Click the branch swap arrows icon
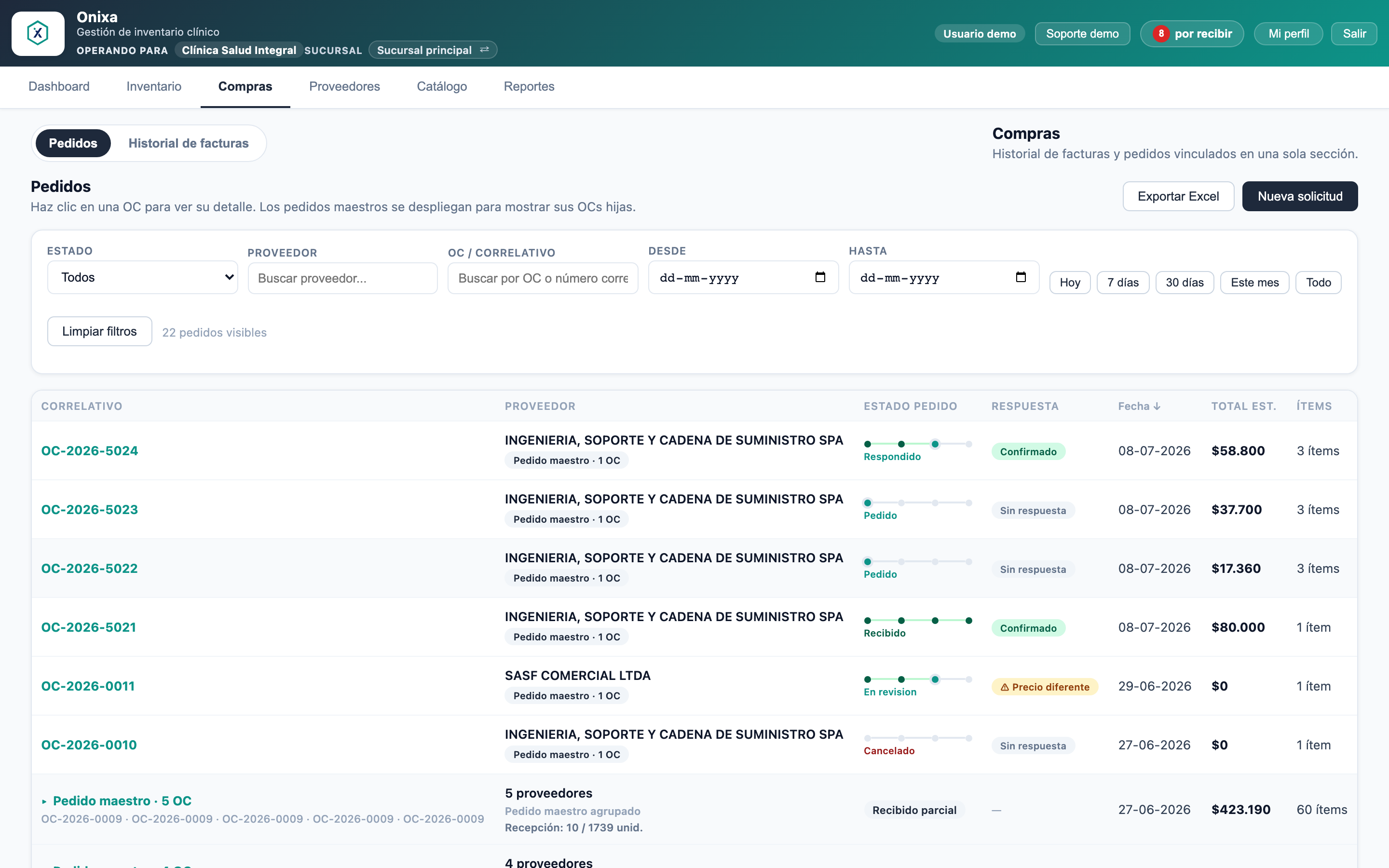 click(484, 50)
